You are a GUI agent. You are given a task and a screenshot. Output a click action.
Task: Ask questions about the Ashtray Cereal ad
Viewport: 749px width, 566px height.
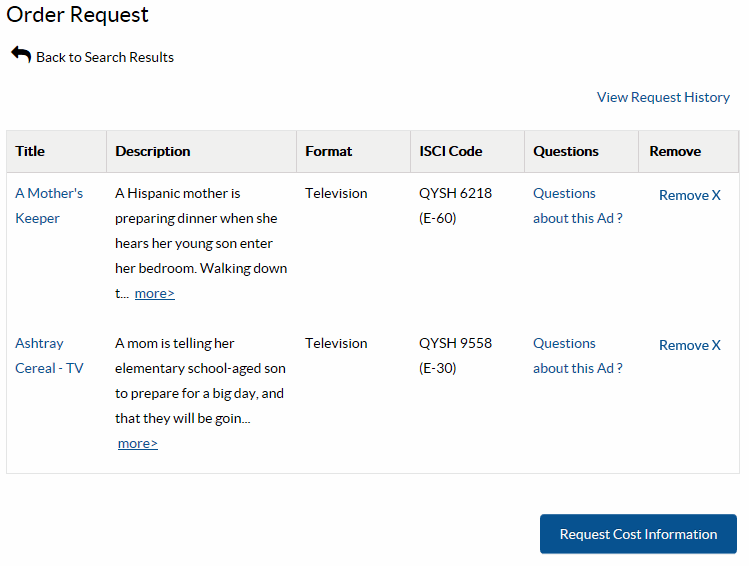click(x=577, y=355)
